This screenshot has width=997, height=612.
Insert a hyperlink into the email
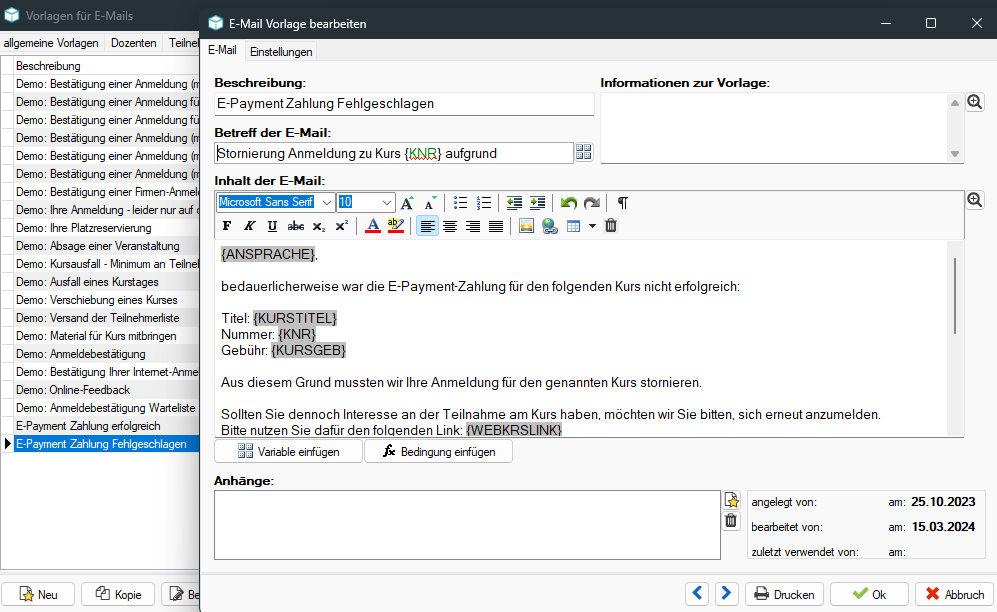click(549, 226)
